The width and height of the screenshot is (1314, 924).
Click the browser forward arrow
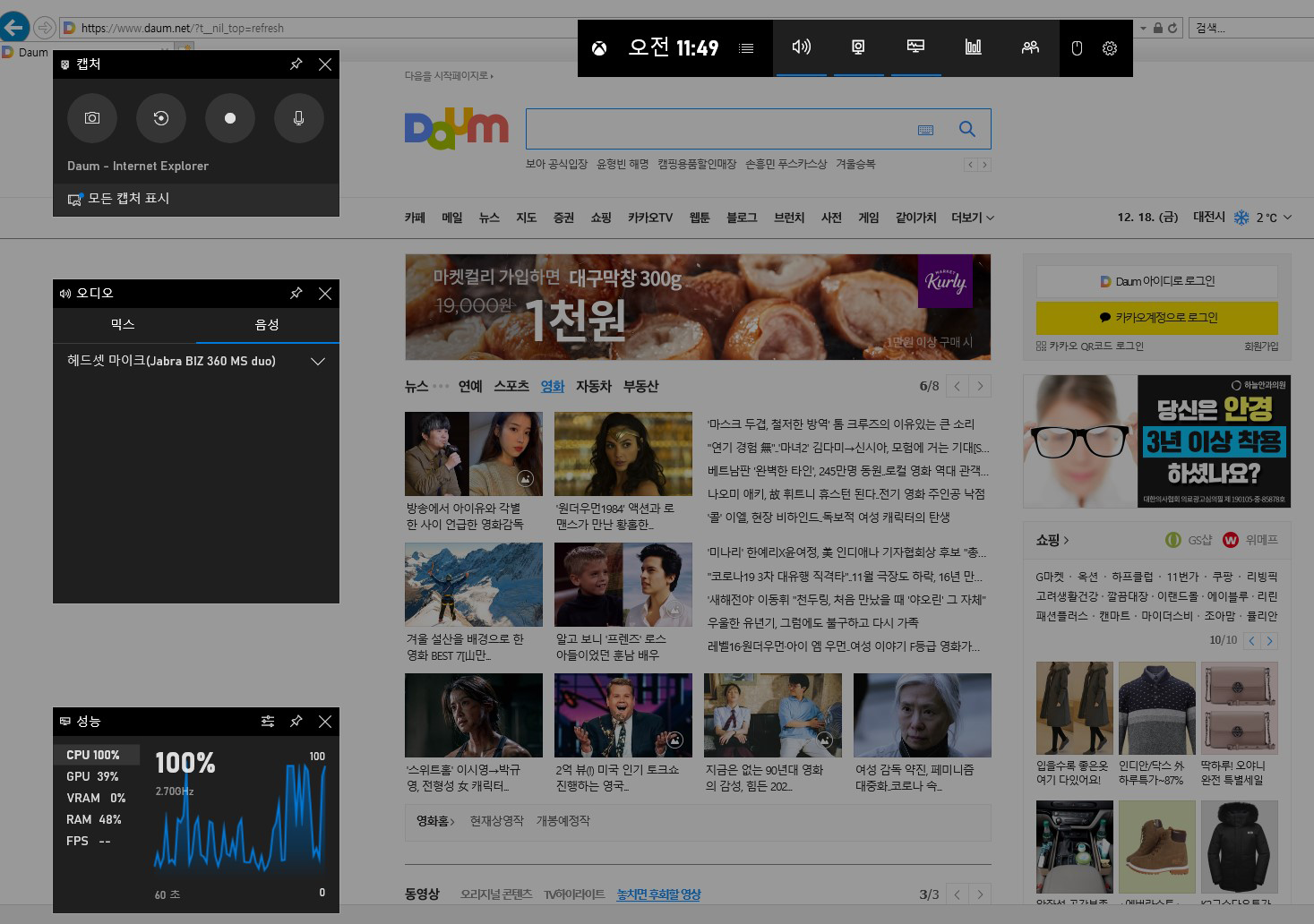pyautogui.click(x=44, y=28)
